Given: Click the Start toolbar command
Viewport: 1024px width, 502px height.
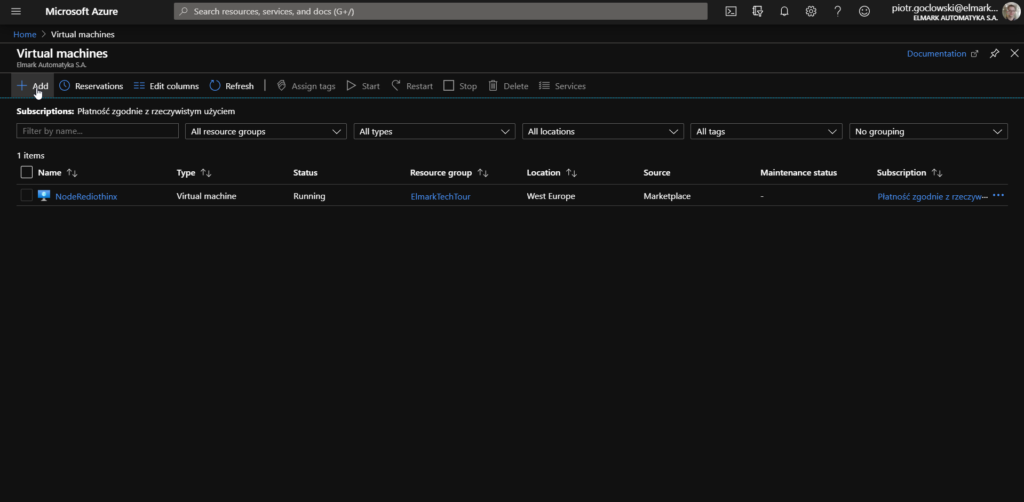Looking at the screenshot, I should (x=363, y=86).
